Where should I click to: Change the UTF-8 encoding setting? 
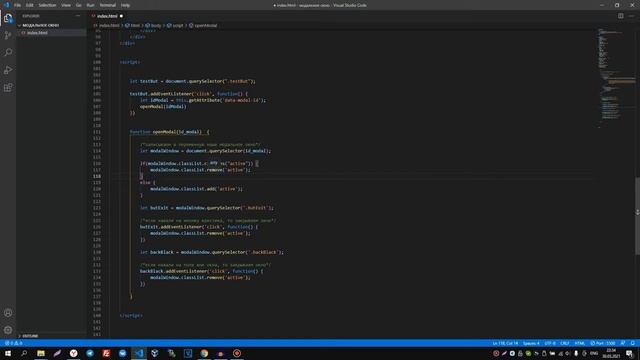point(550,343)
